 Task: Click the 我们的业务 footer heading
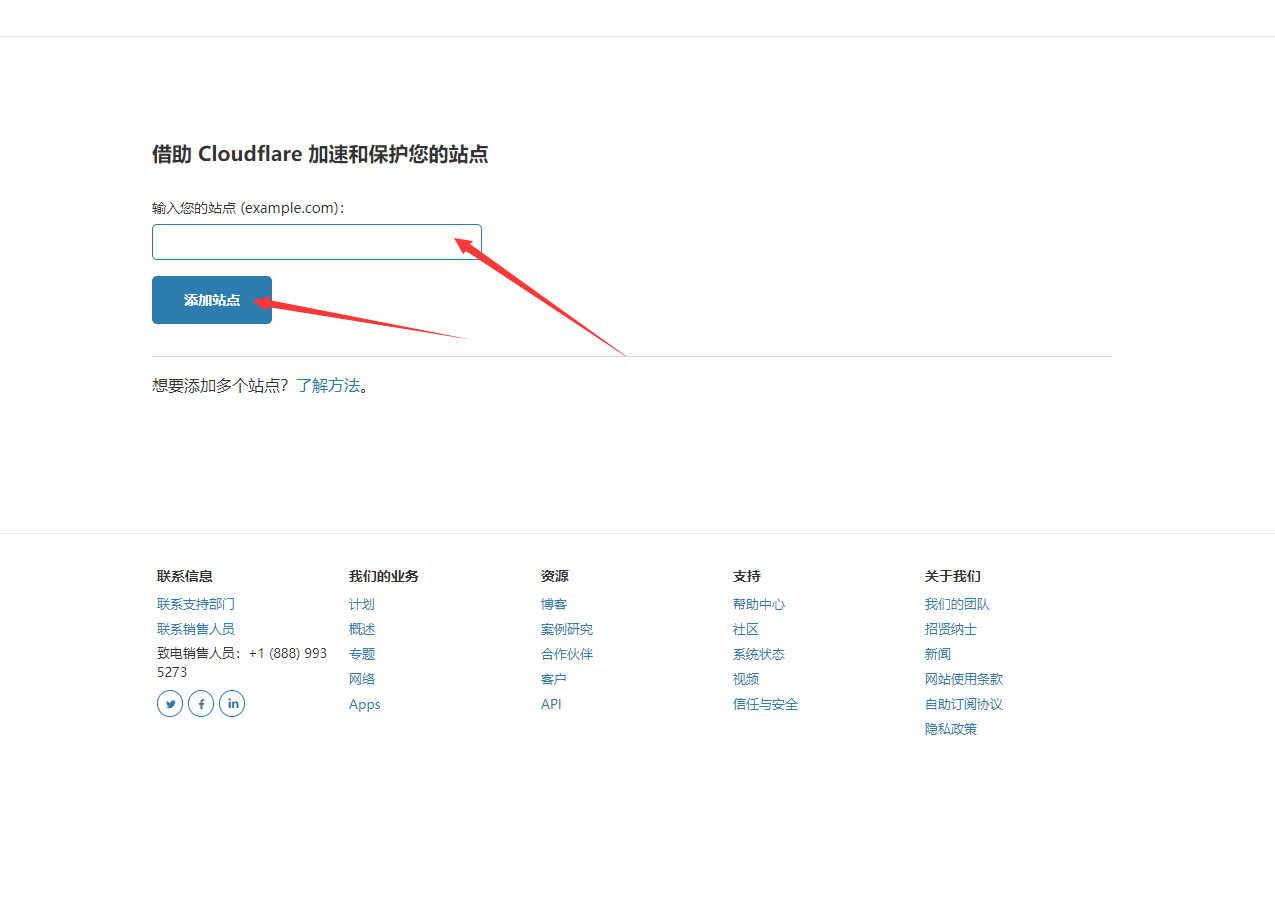384,576
